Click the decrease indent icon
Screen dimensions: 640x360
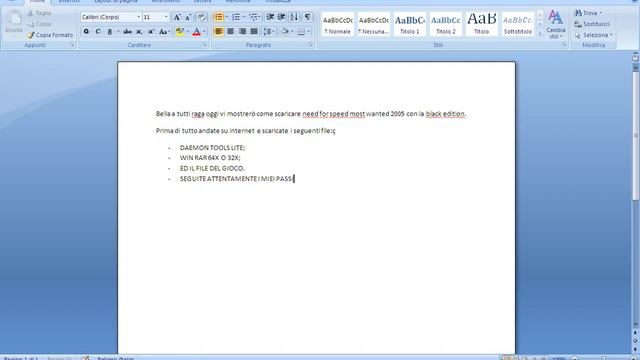270,17
